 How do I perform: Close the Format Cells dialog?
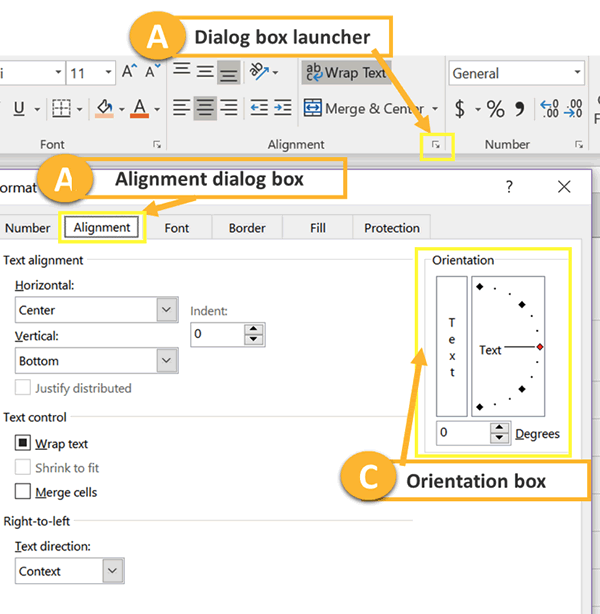(564, 186)
